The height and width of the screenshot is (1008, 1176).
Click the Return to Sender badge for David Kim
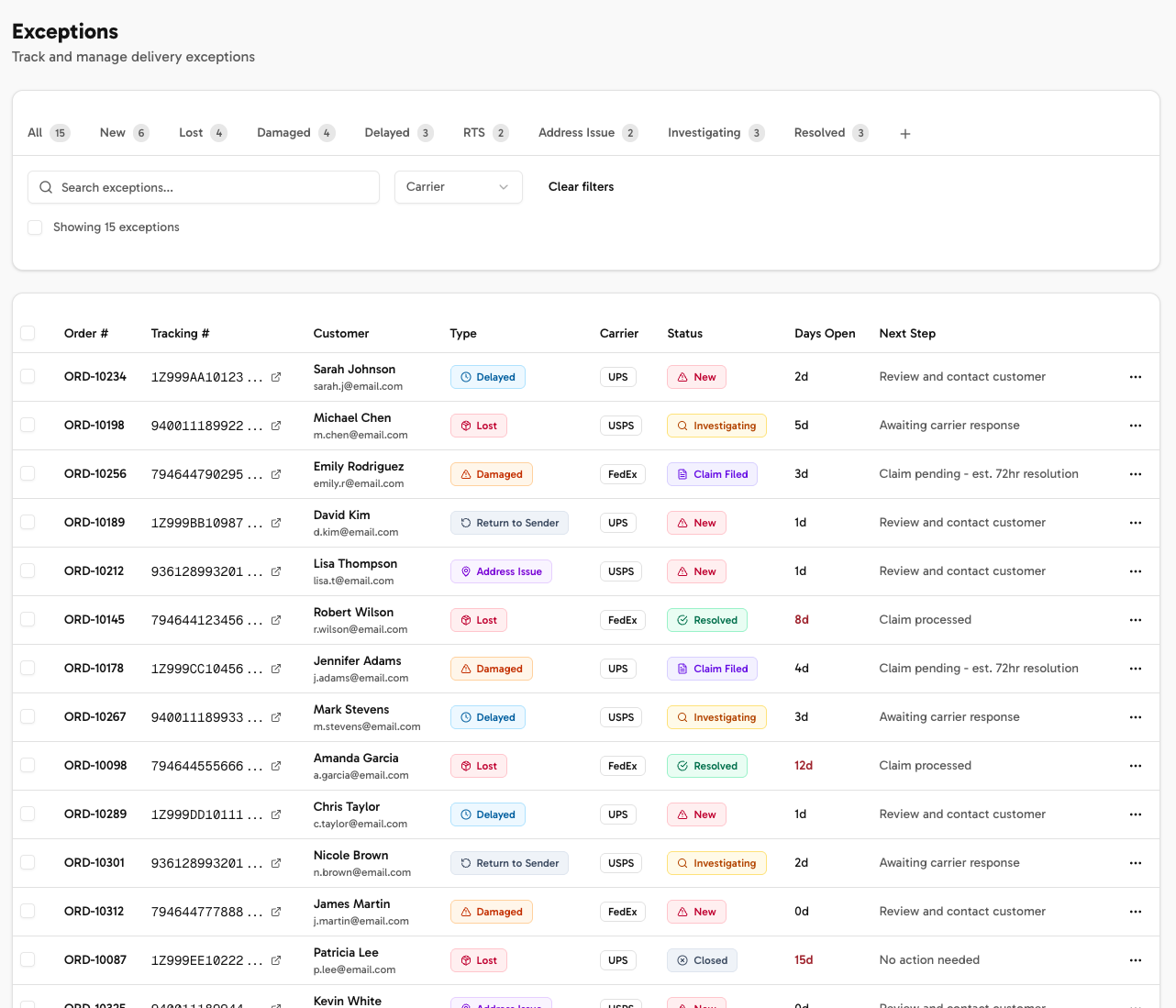click(x=509, y=522)
